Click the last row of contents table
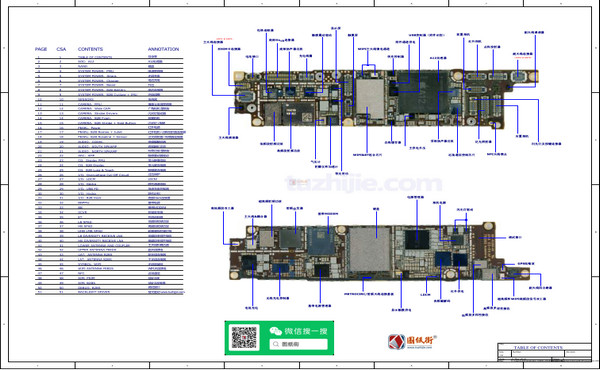 (x=109, y=292)
